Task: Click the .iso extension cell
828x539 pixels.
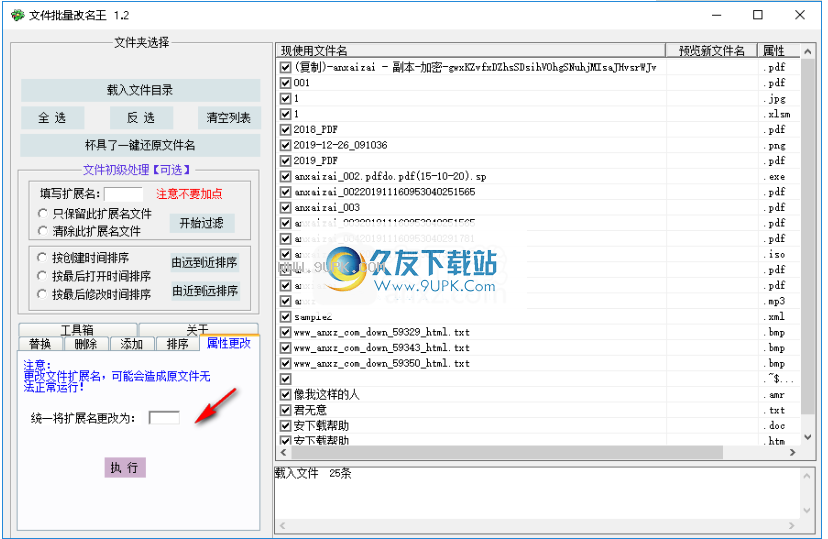Action: click(x=774, y=254)
